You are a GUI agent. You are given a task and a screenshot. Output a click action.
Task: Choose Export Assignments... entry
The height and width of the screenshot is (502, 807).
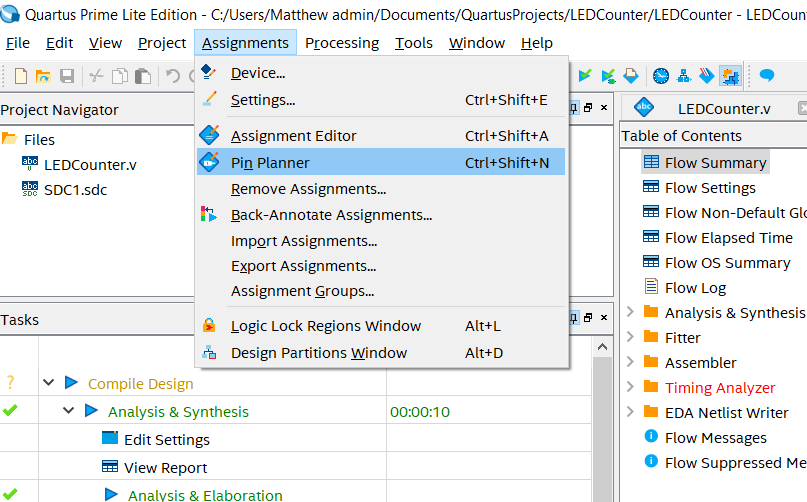click(381, 266)
